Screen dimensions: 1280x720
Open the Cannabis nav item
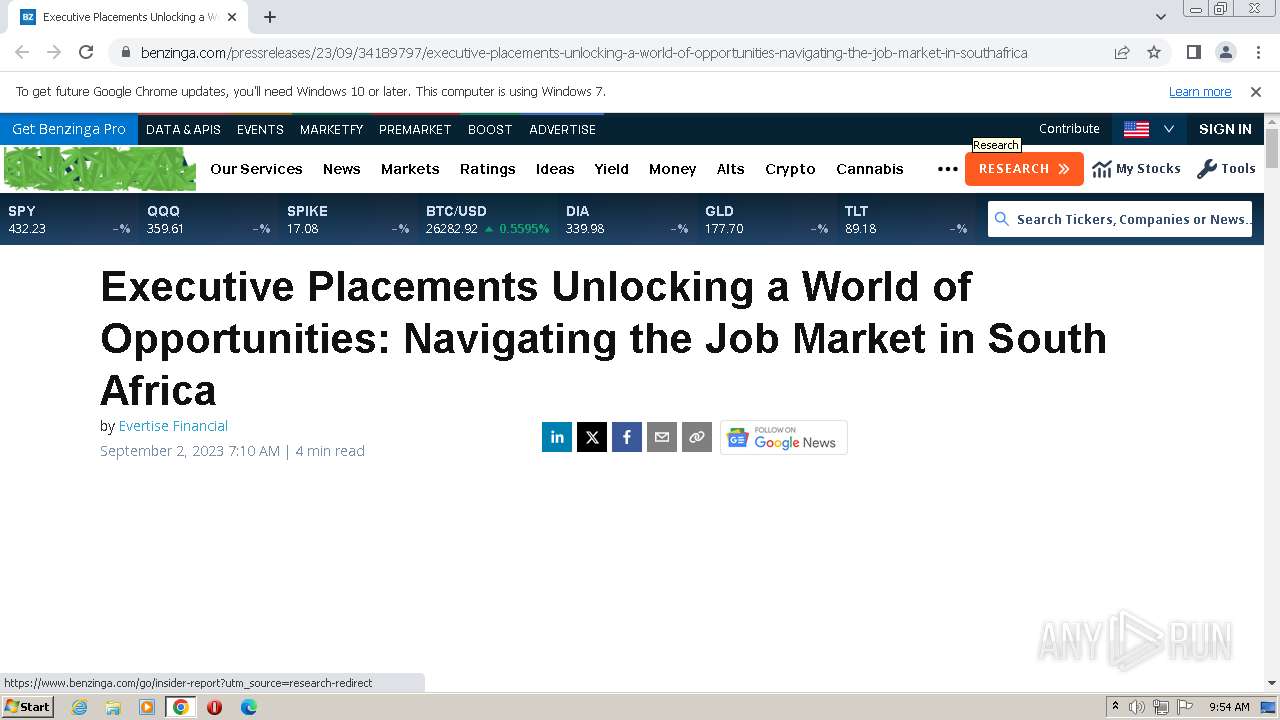870,169
